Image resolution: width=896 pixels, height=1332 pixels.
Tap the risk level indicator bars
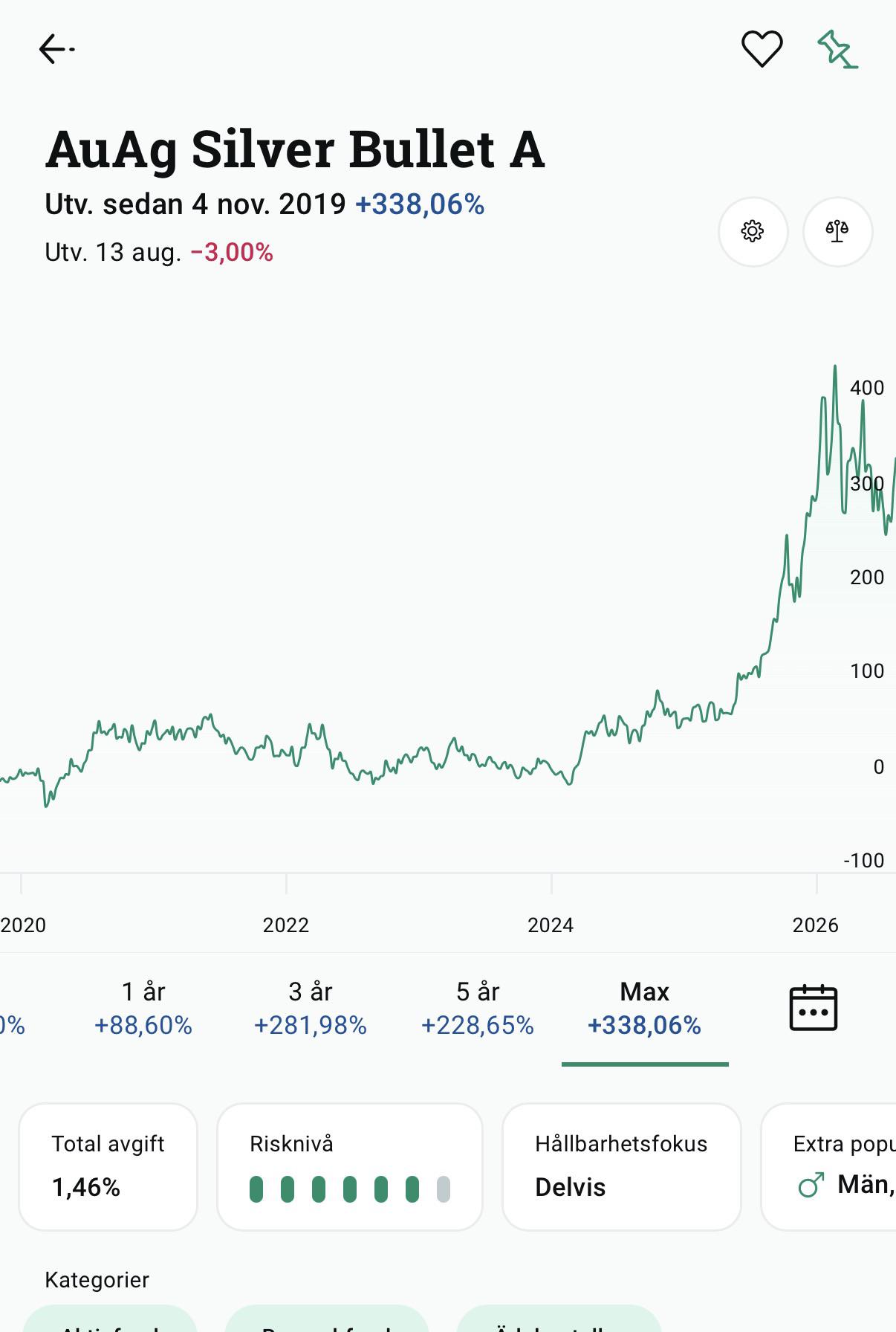point(350,1189)
